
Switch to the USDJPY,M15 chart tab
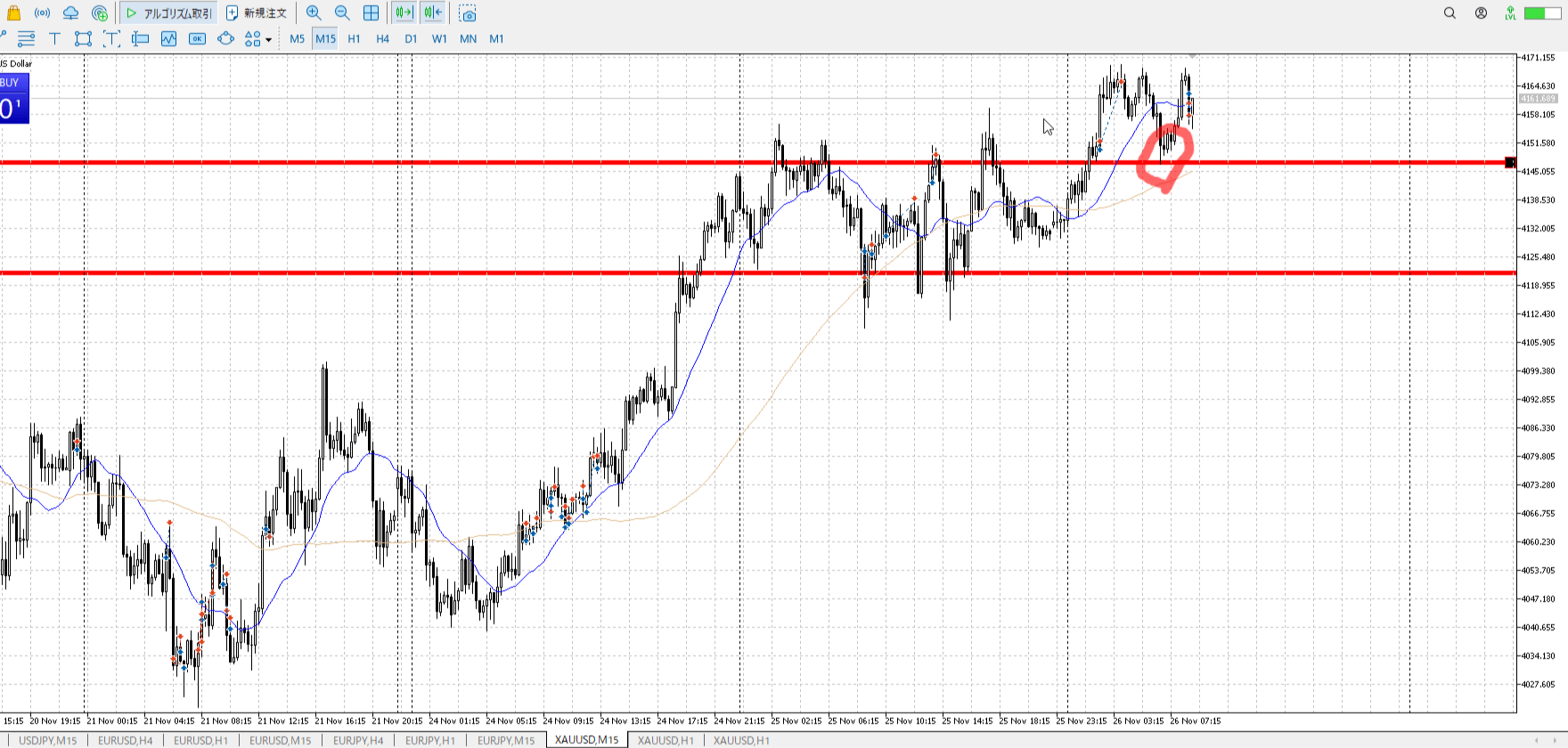tap(47, 740)
